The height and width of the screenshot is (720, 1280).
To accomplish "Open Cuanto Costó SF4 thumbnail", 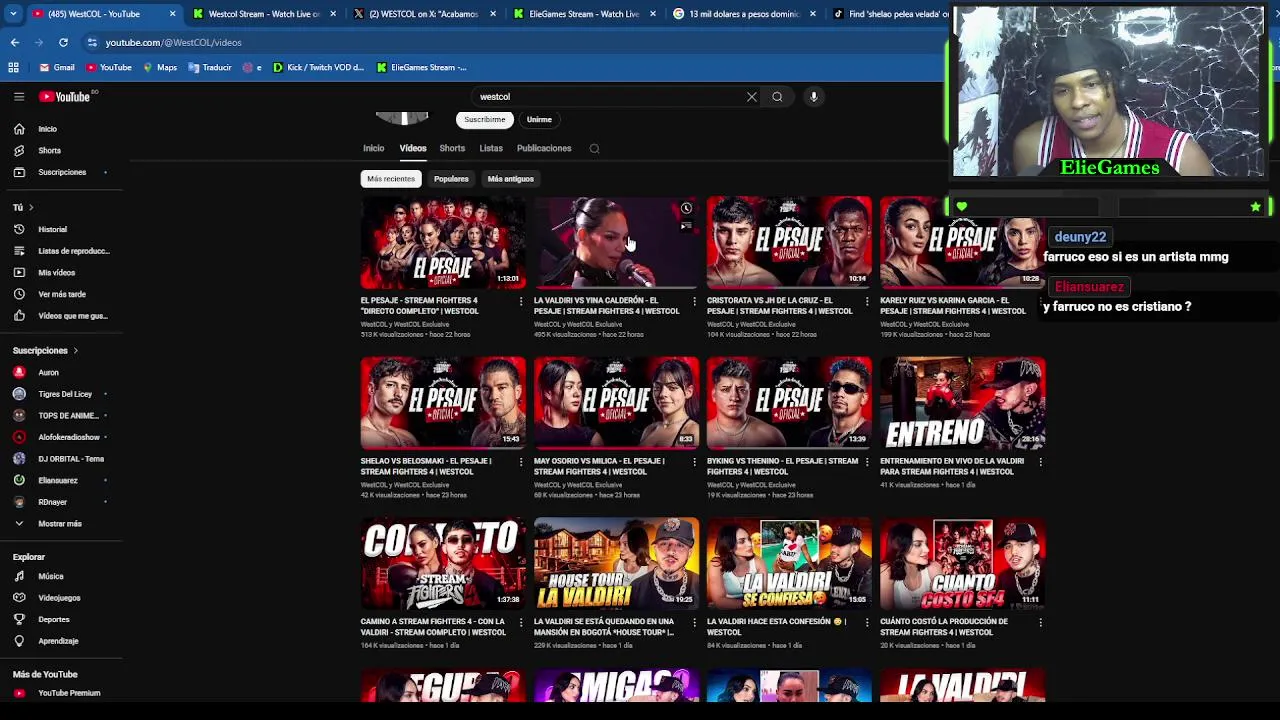I will [x=962, y=563].
